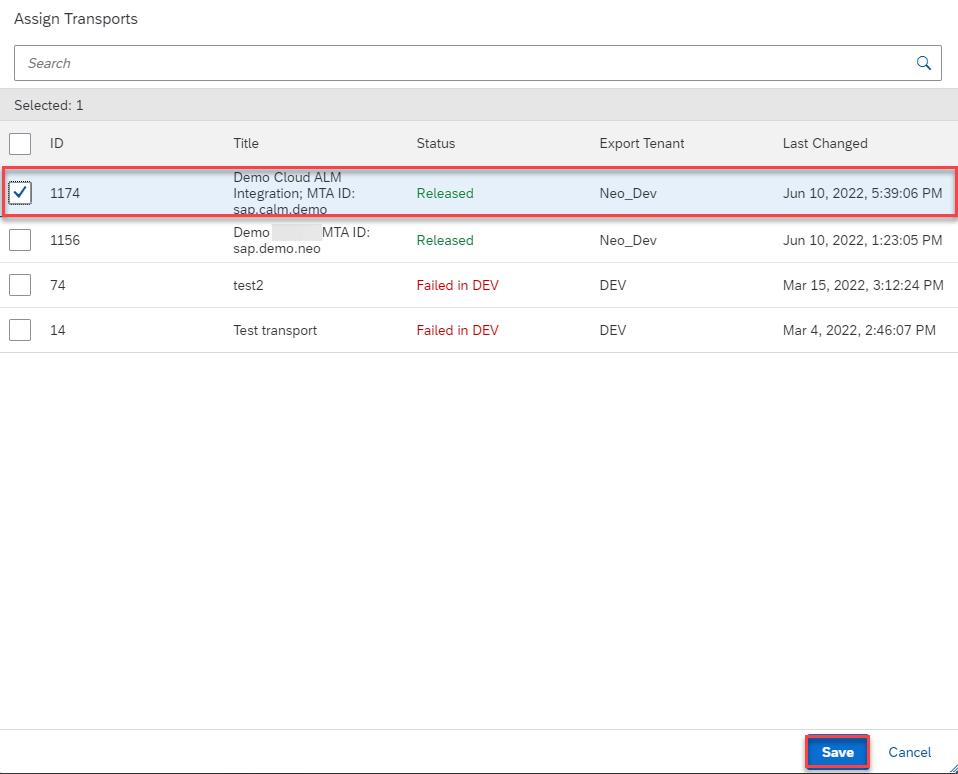Click the Title column header
958x774 pixels.
click(246, 144)
